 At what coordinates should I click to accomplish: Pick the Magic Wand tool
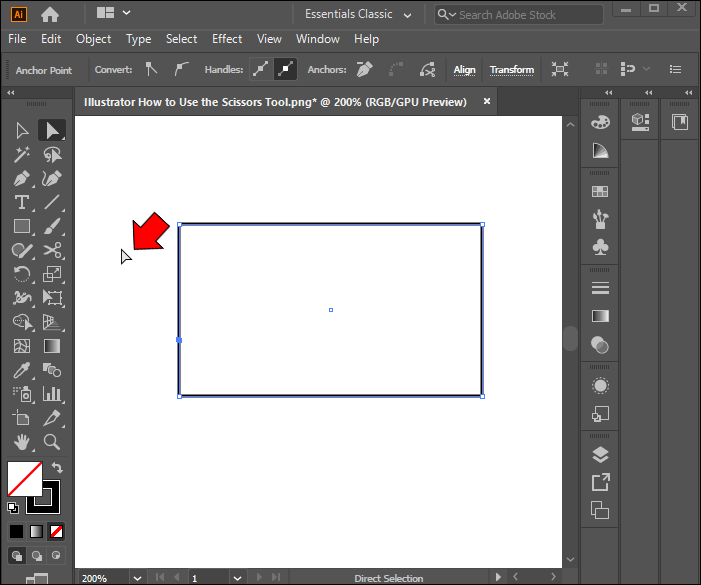21,155
